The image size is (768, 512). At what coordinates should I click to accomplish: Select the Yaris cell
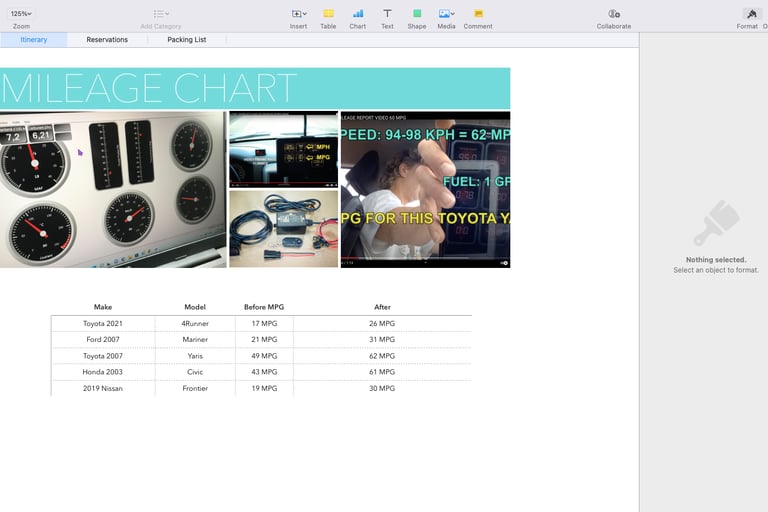pyautogui.click(x=195, y=356)
